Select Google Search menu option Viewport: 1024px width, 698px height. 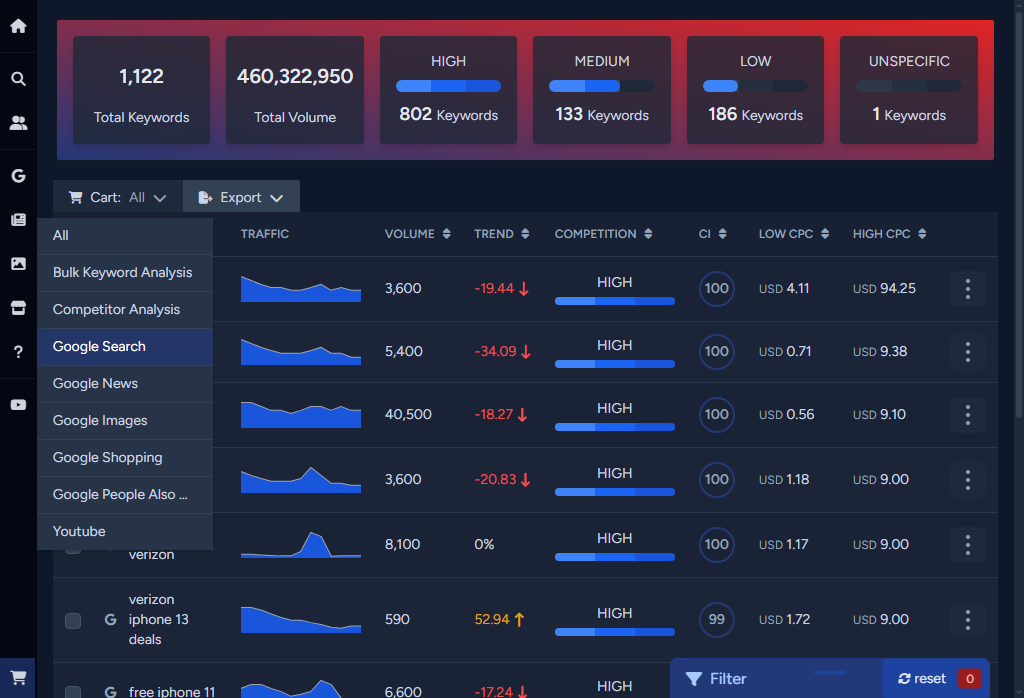point(125,347)
